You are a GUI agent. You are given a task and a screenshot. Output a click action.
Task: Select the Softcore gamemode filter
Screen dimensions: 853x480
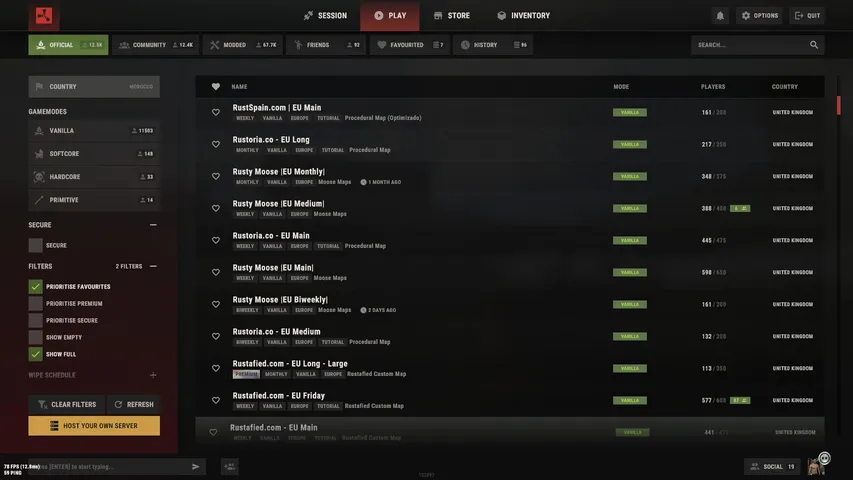[94, 154]
